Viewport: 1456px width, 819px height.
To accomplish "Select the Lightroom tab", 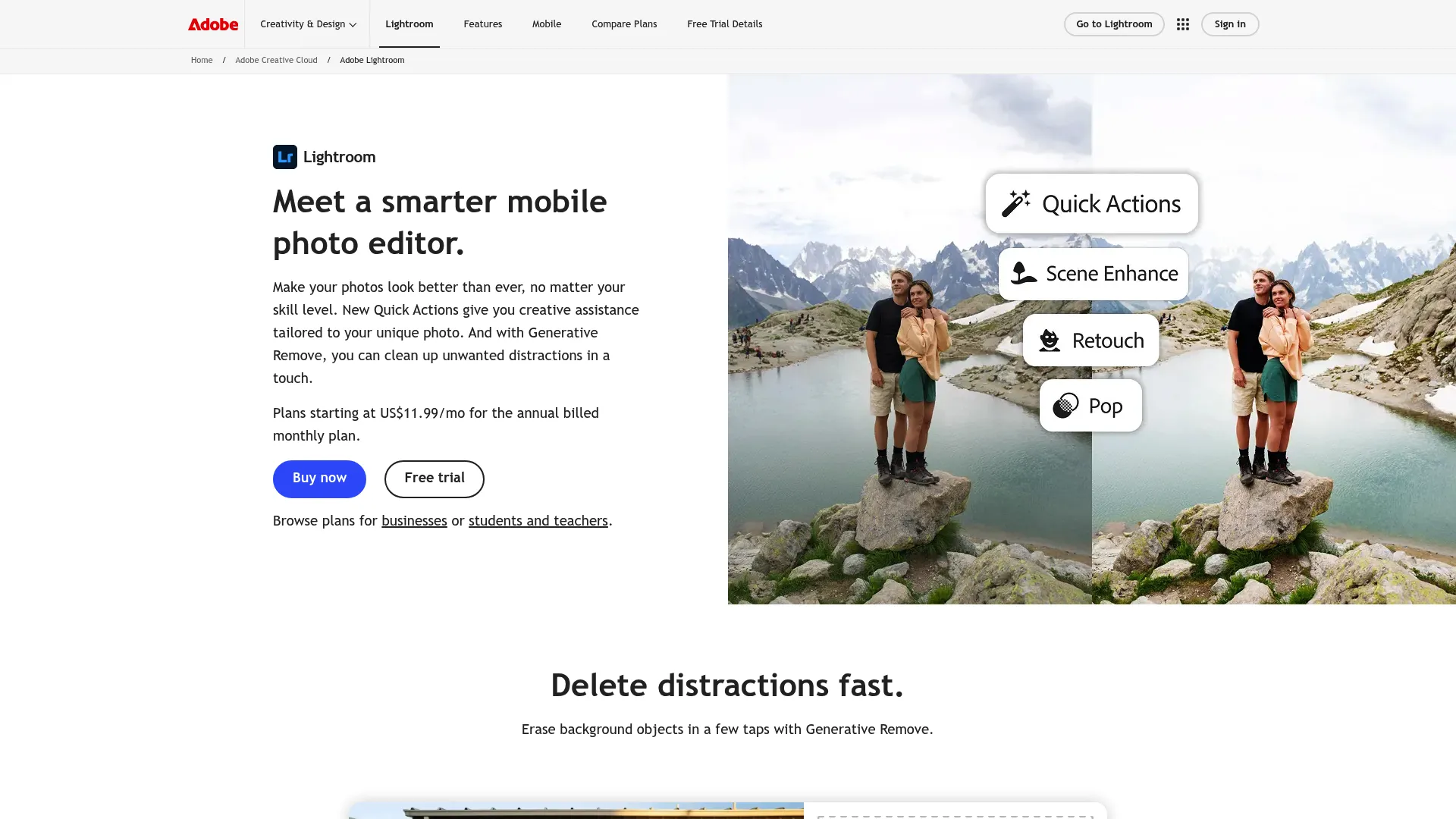I will click(409, 24).
